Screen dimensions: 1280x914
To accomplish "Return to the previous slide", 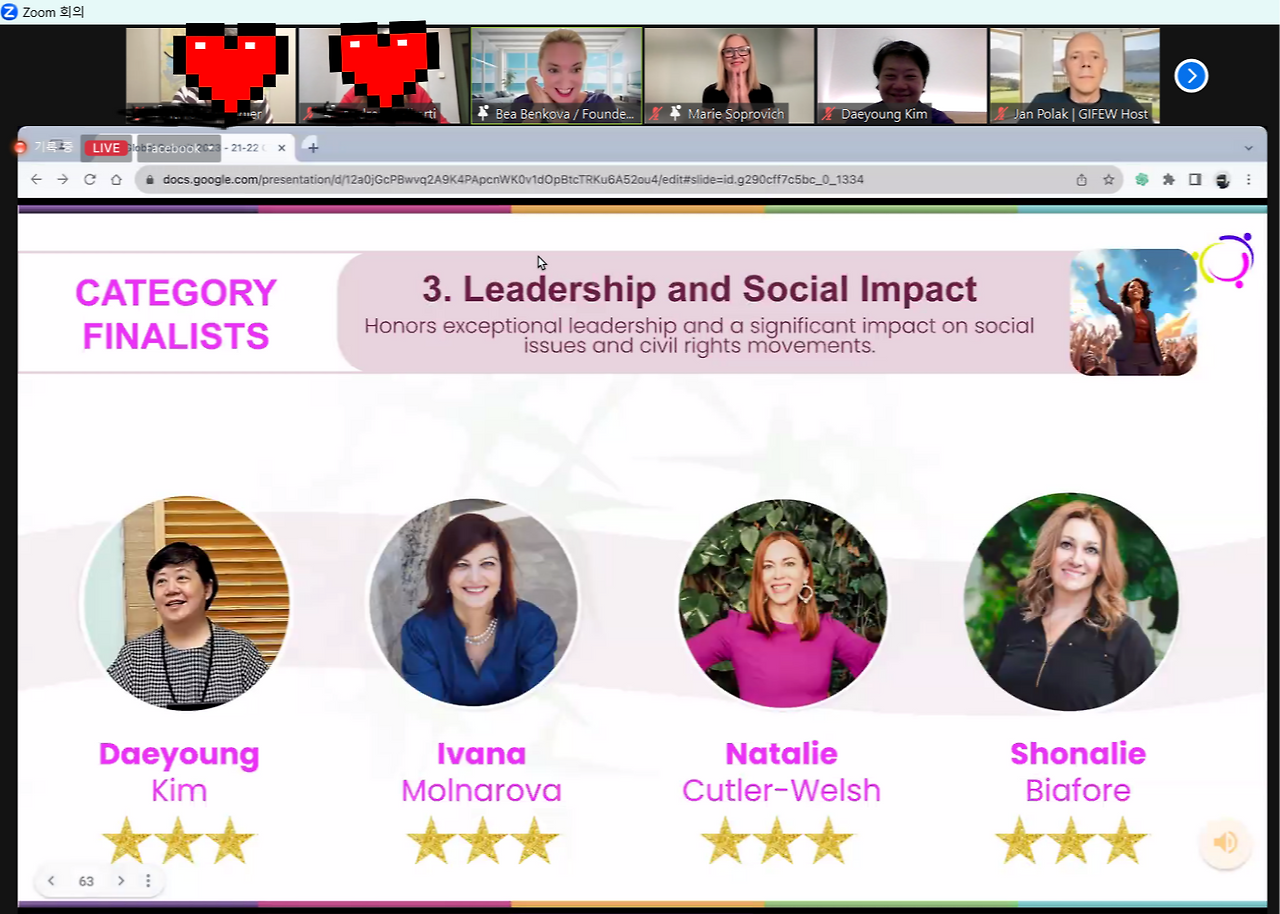I will (51, 881).
